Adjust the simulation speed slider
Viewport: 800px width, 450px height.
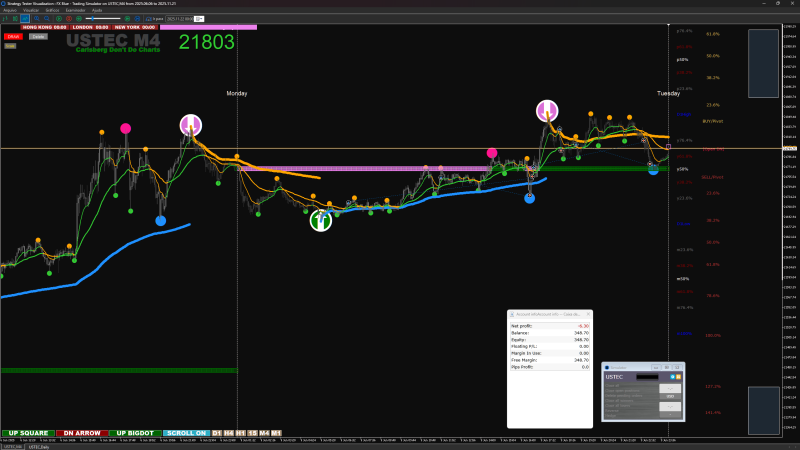click(103, 19)
